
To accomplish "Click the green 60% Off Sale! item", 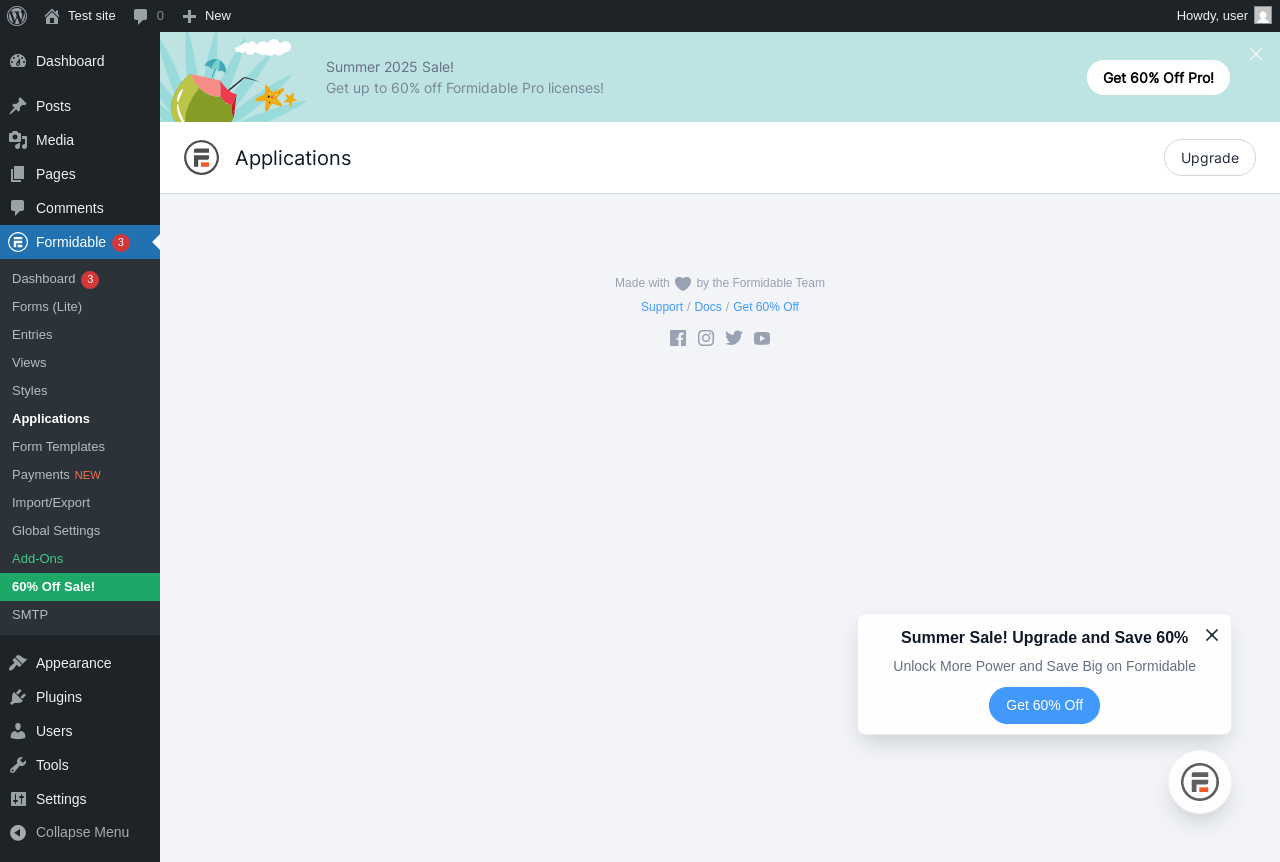I will tap(80, 587).
